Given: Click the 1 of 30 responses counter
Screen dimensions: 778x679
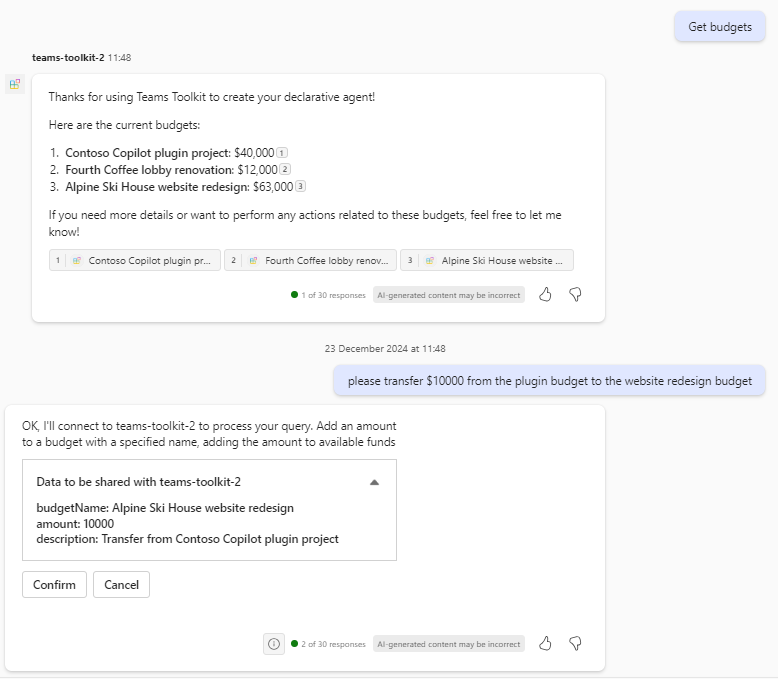Looking at the screenshot, I should [x=328, y=295].
